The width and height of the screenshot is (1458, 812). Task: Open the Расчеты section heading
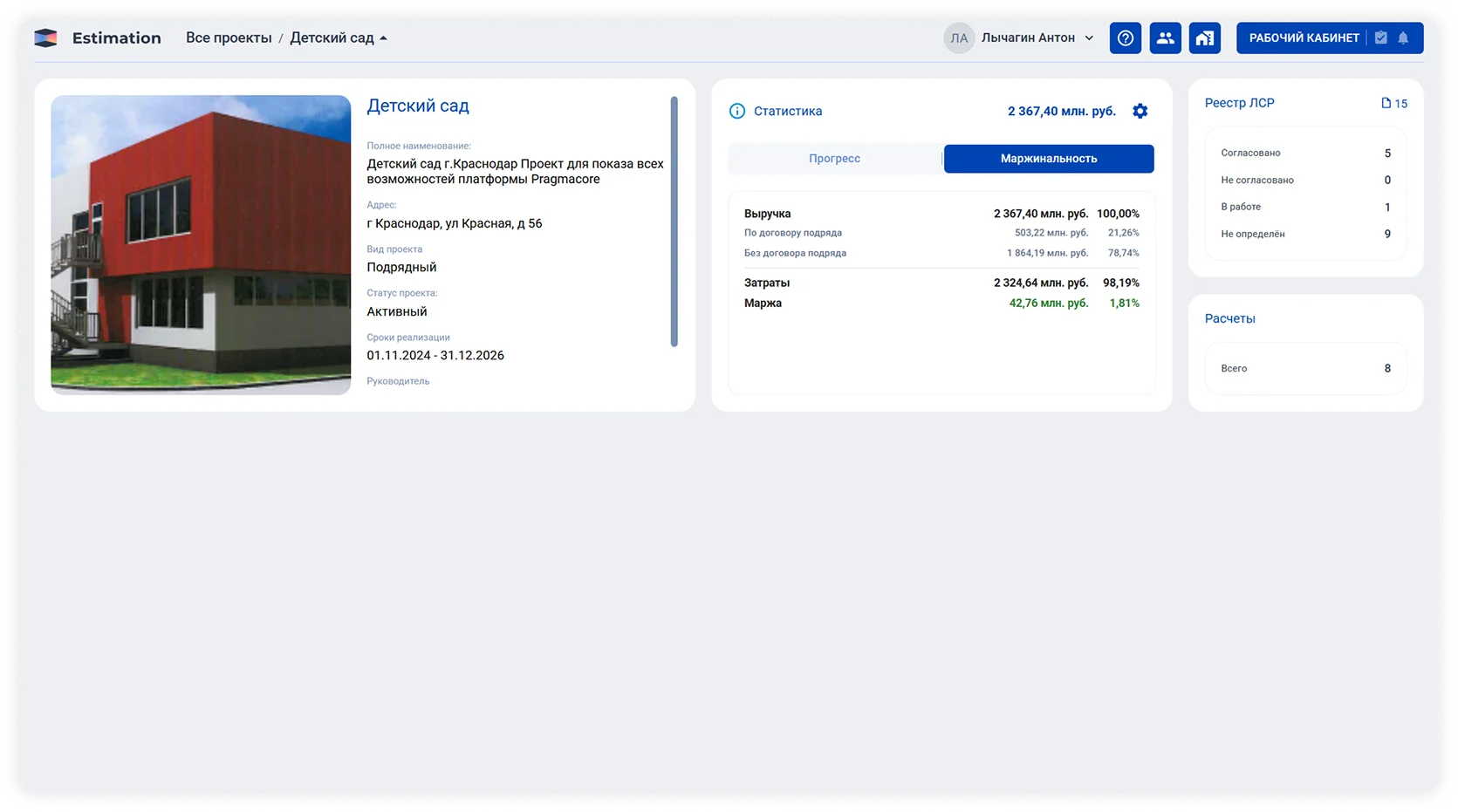1229,318
